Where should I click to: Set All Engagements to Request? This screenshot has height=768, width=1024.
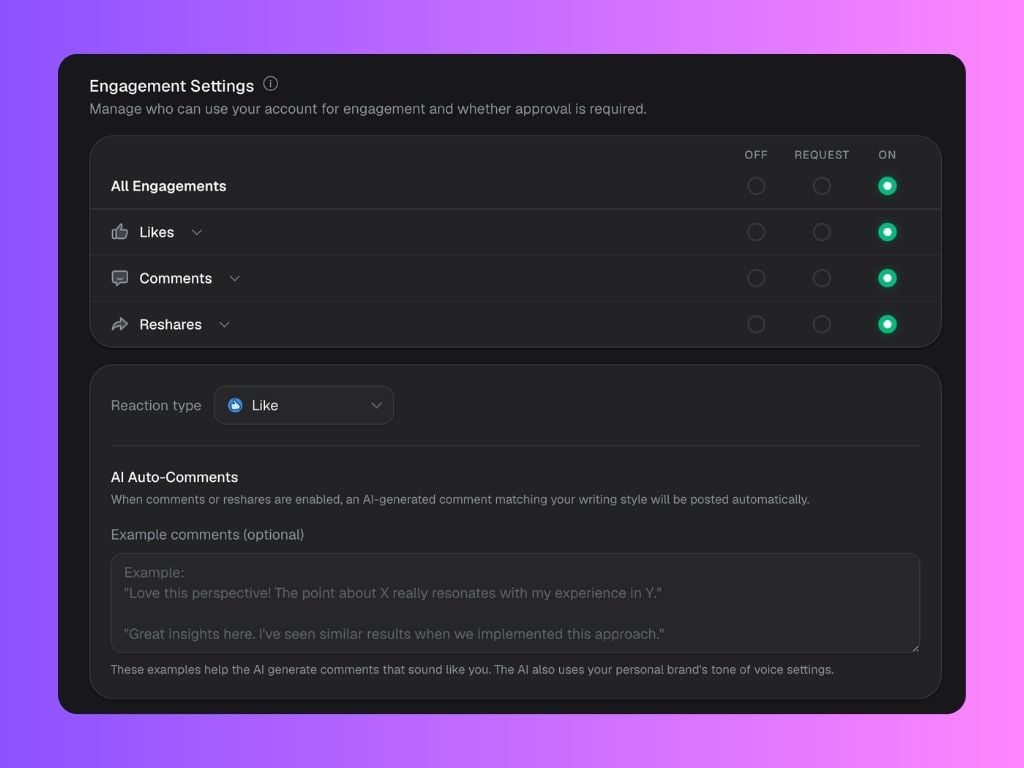[822, 186]
